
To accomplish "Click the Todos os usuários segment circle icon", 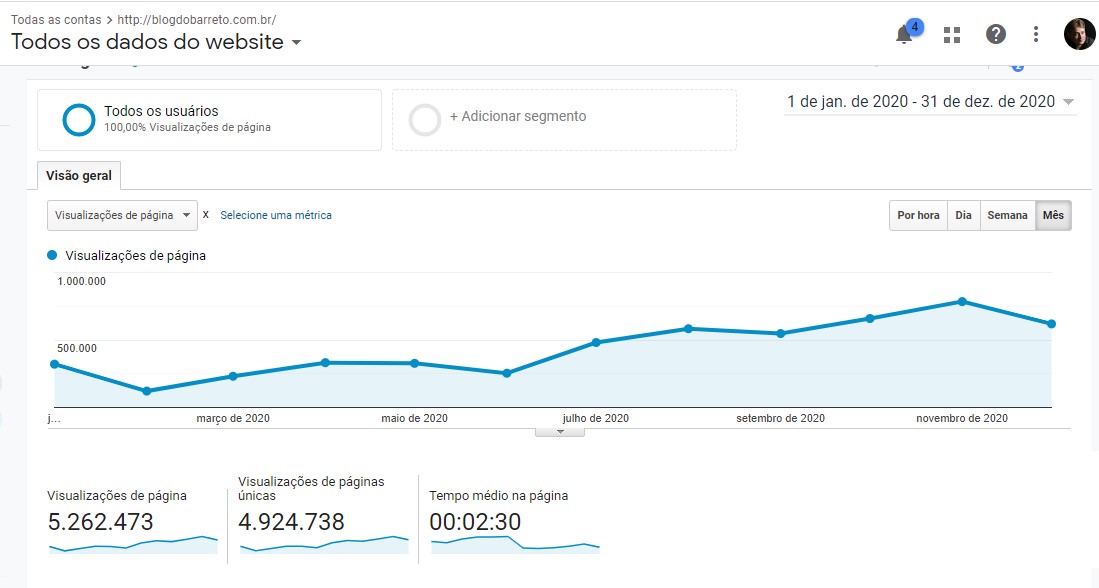I will (x=79, y=119).
